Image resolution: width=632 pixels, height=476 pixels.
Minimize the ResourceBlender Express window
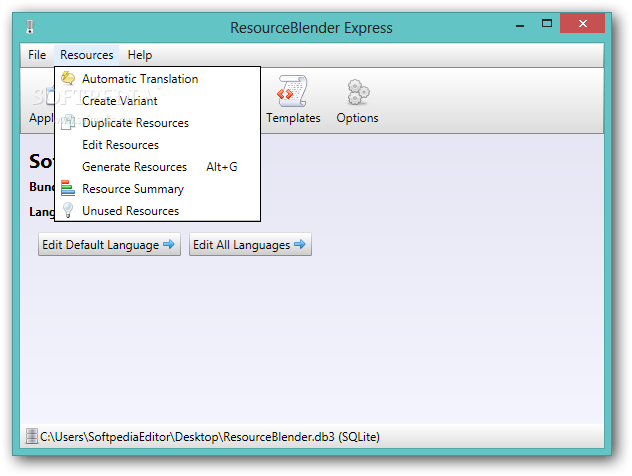click(520, 24)
